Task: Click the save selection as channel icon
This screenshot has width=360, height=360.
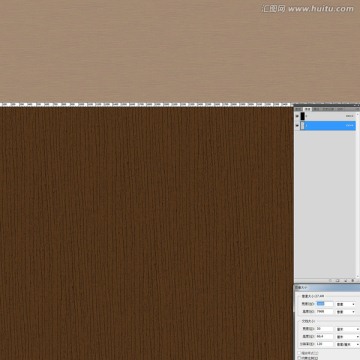Action: click(337, 281)
